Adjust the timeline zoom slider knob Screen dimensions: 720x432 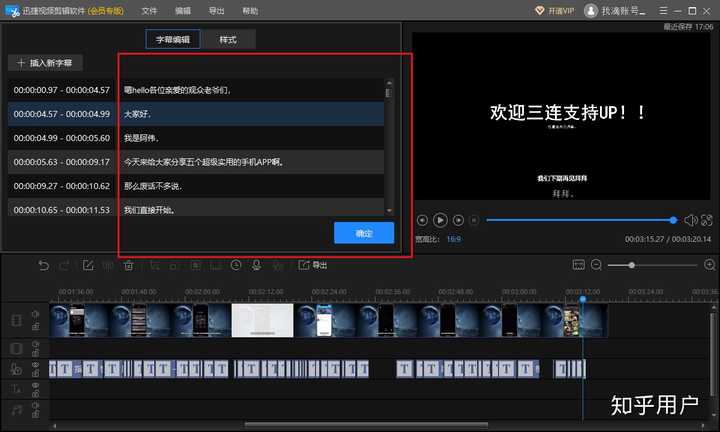pos(632,265)
